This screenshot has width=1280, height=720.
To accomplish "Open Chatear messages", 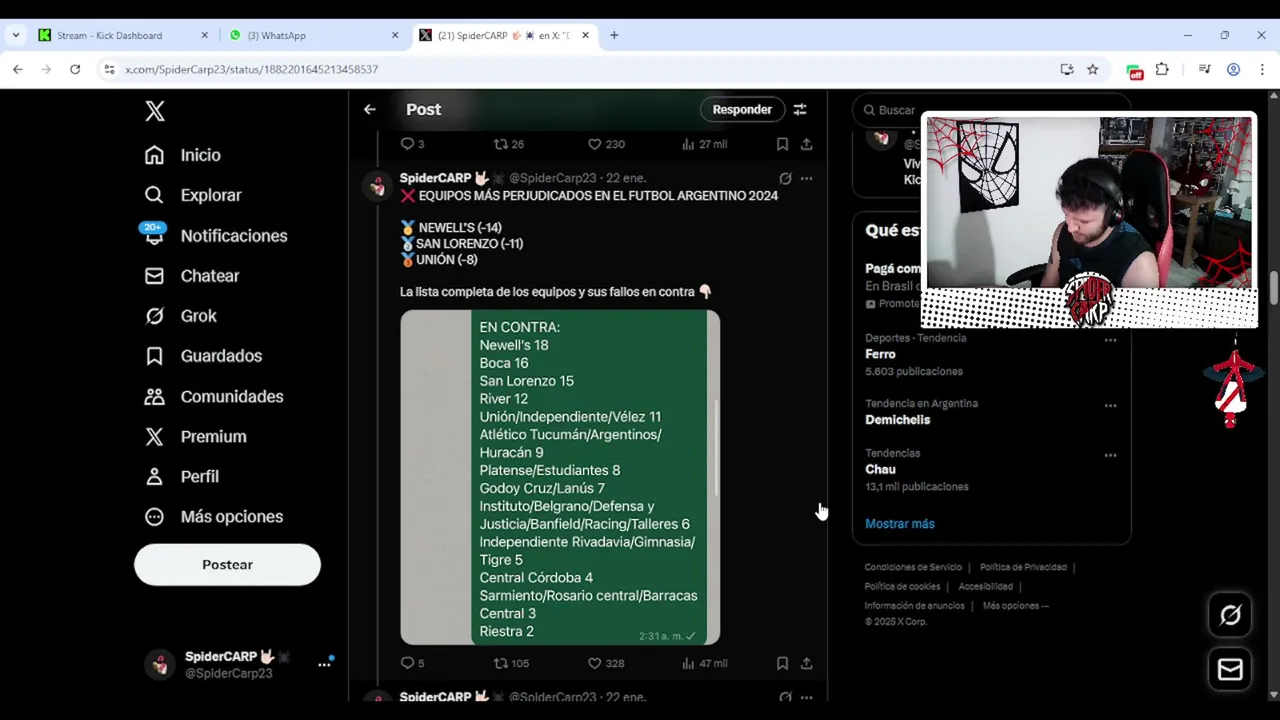I will [191, 276].
